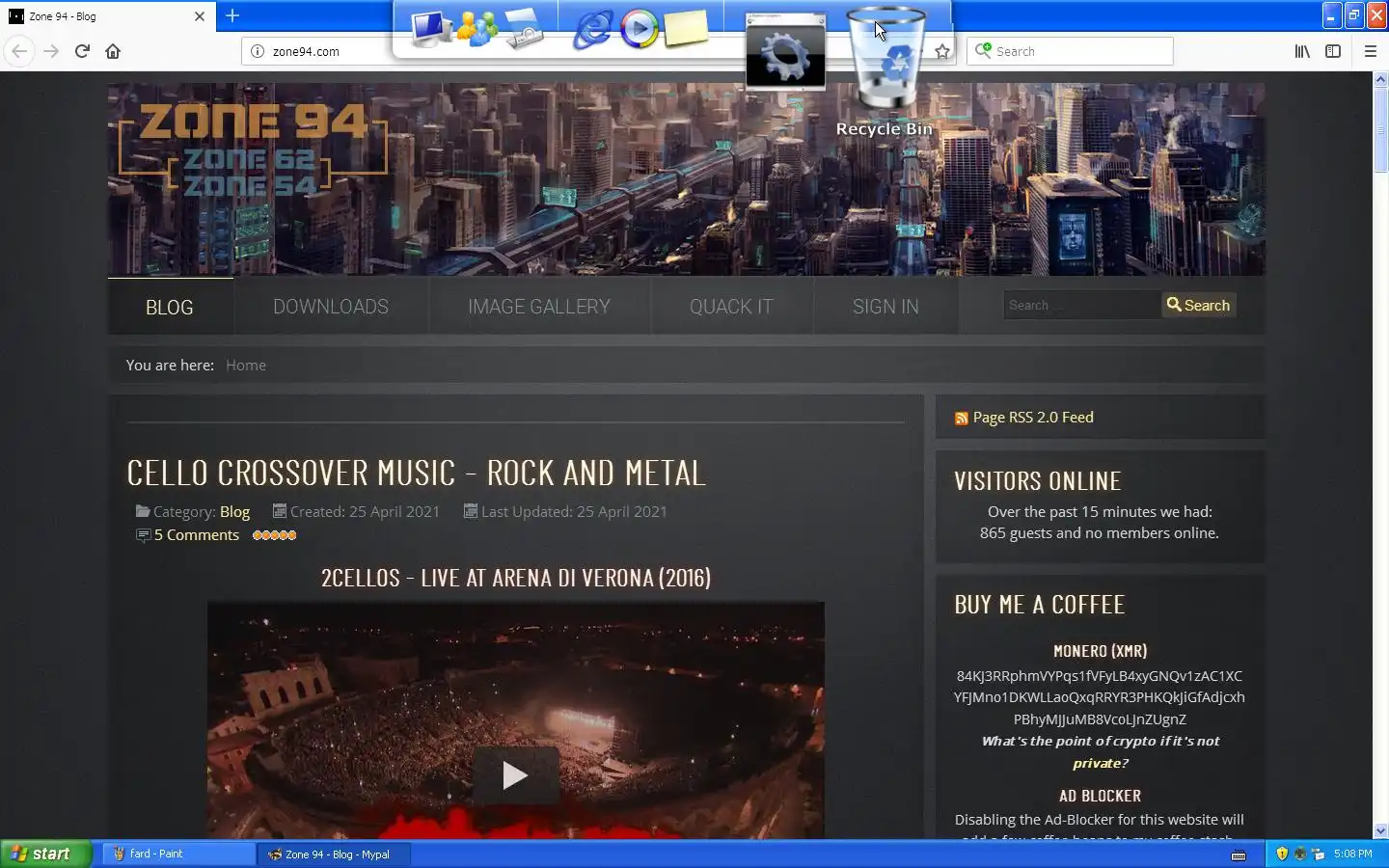The height and width of the screenshot is (868, 1389).
Task: Open the yellow sticky note in the dock
Action: coord(686,29)
